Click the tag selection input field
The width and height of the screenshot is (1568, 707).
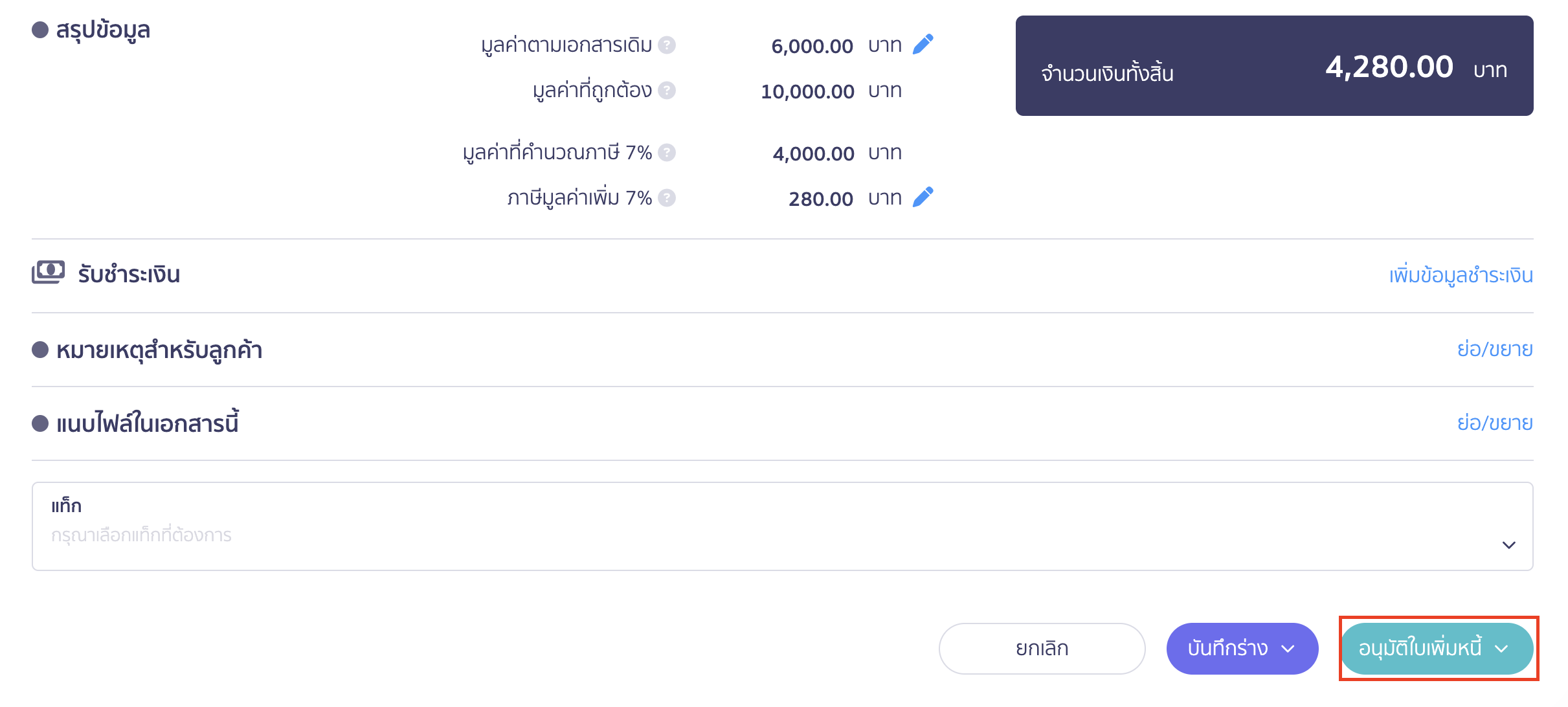coord(783,526)
